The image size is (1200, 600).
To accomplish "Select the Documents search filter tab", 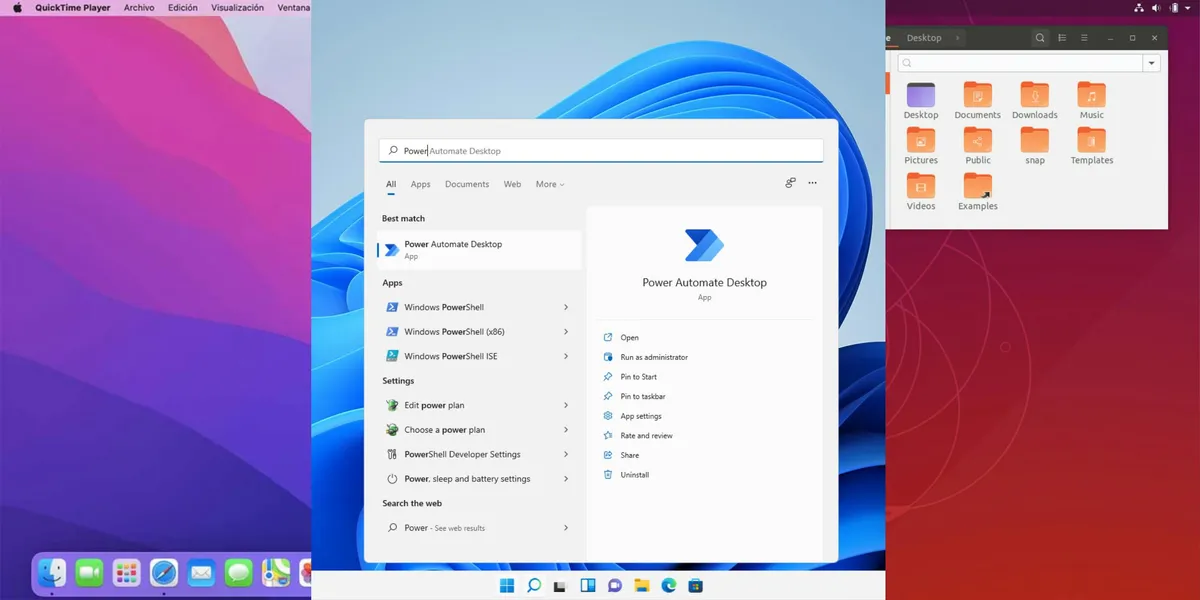I will coord(467,184).
